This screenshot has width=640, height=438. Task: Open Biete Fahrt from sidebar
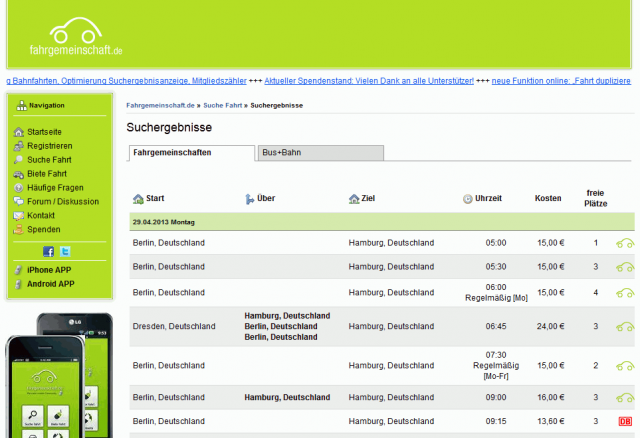(x=48, y=174)
